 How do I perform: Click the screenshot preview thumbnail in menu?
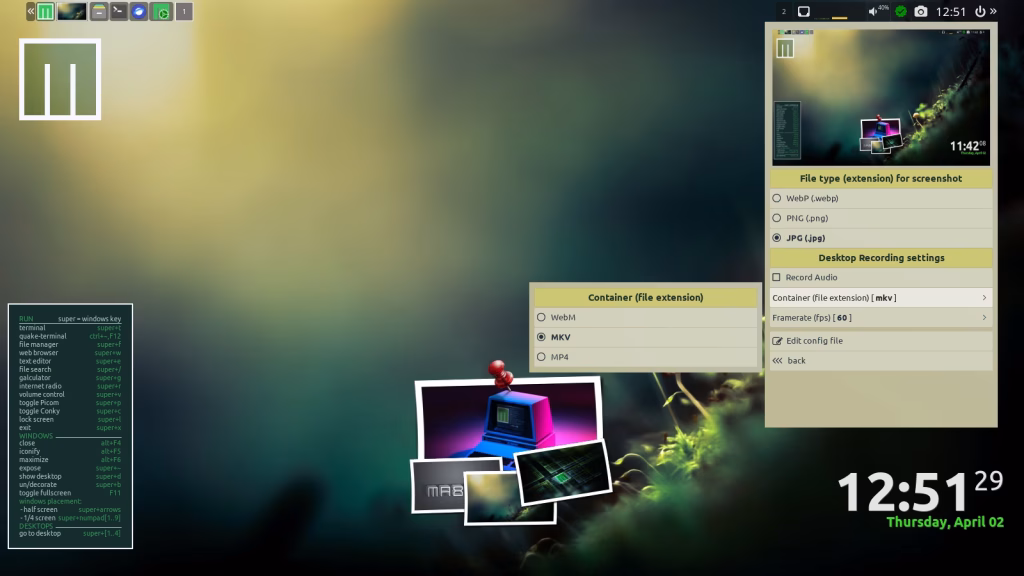pyautogui.click(x=880, y=97)
